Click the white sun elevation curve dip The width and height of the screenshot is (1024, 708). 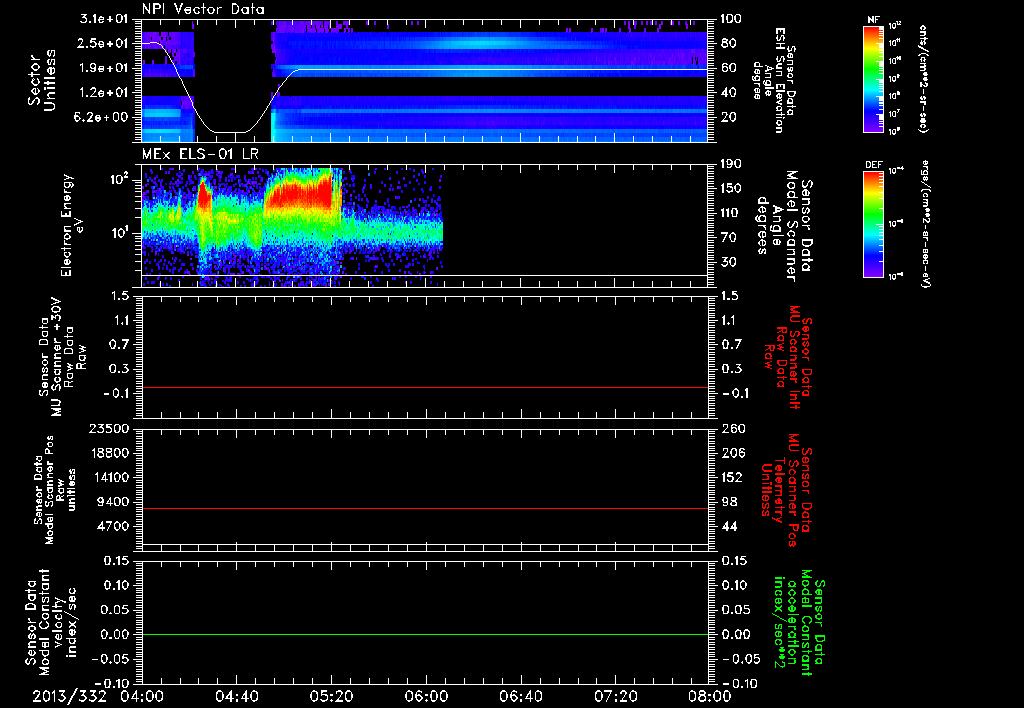(x=232, y=132)
